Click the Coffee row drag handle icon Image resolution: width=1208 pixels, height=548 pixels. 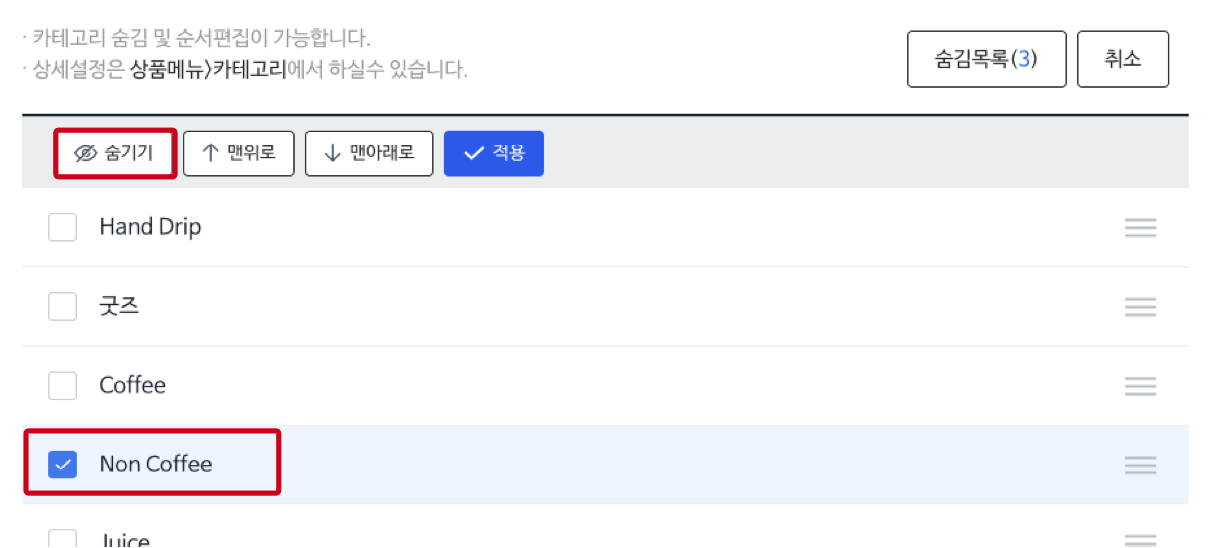[1141, 386]
